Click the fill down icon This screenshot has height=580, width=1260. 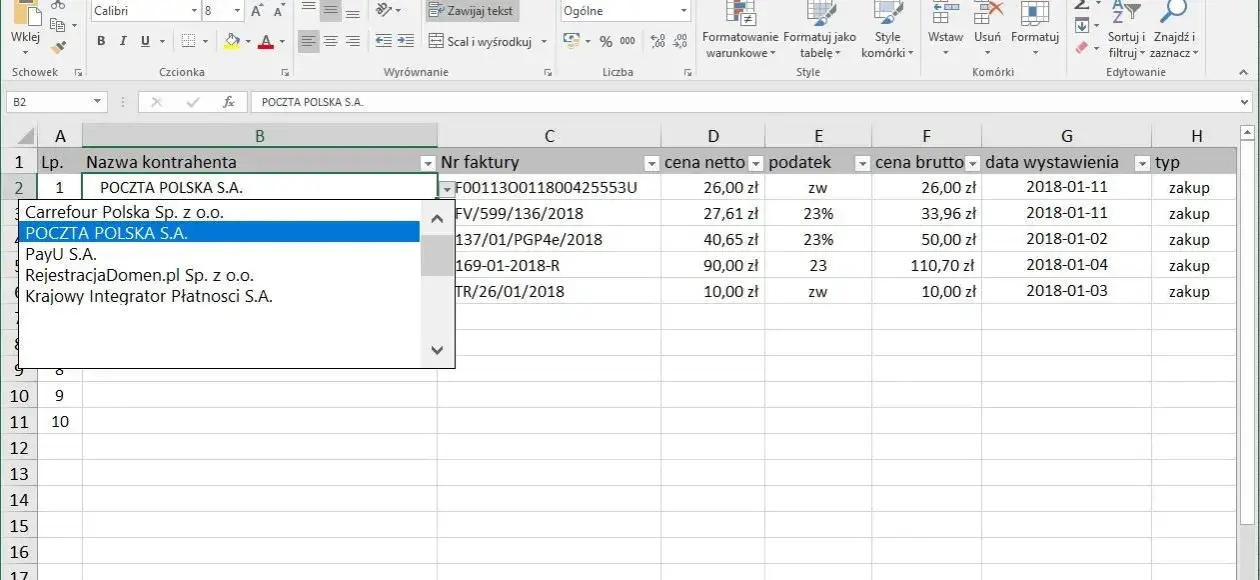pos(1082,26)
